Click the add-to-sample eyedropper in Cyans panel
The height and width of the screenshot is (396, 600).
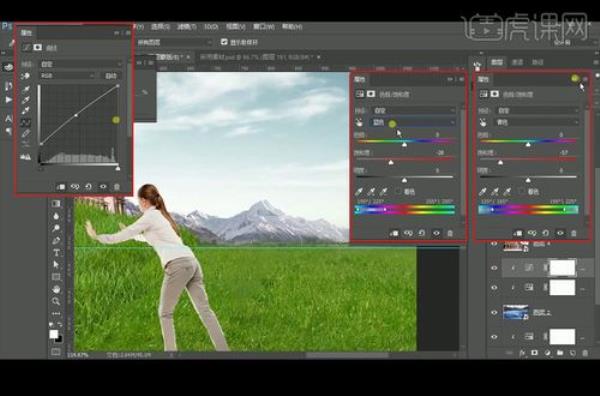point(495,191)
